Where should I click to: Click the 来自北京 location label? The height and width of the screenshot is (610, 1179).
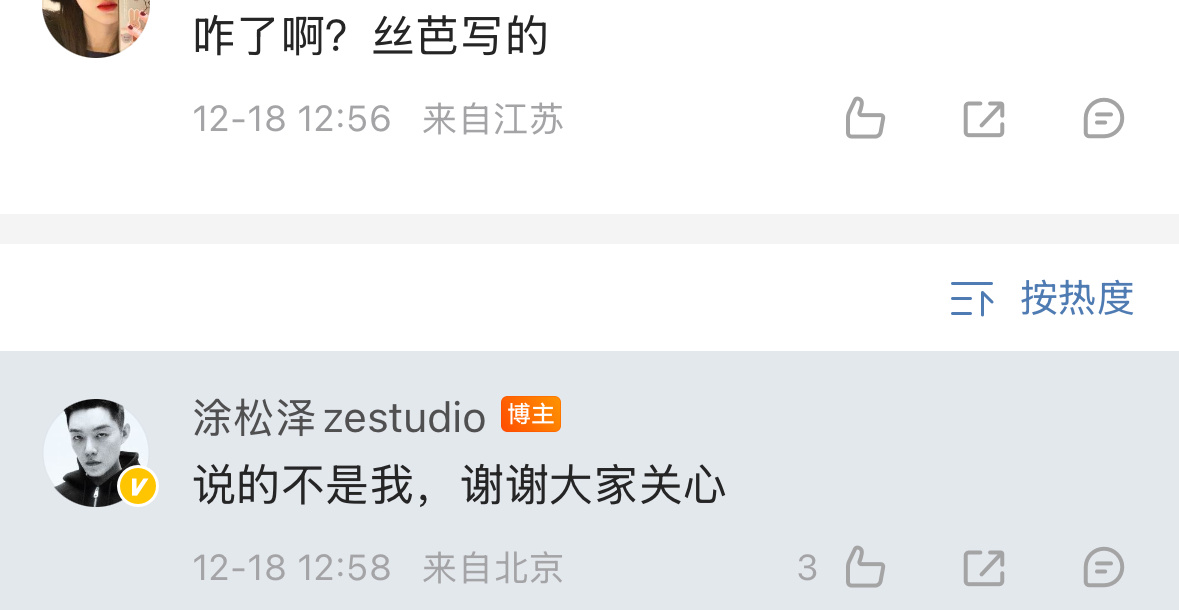pyautogui.click(x=493, y=568)
